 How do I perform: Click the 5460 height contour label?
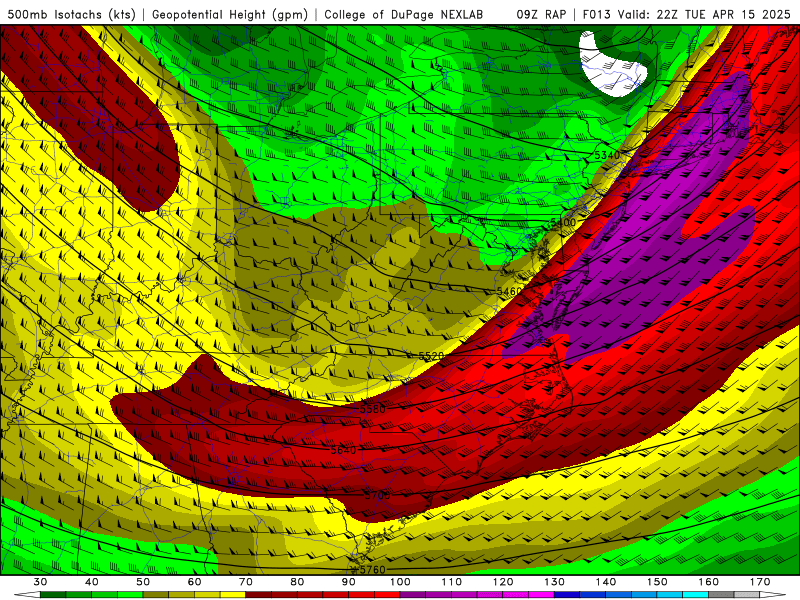click(x=509, y=291)
